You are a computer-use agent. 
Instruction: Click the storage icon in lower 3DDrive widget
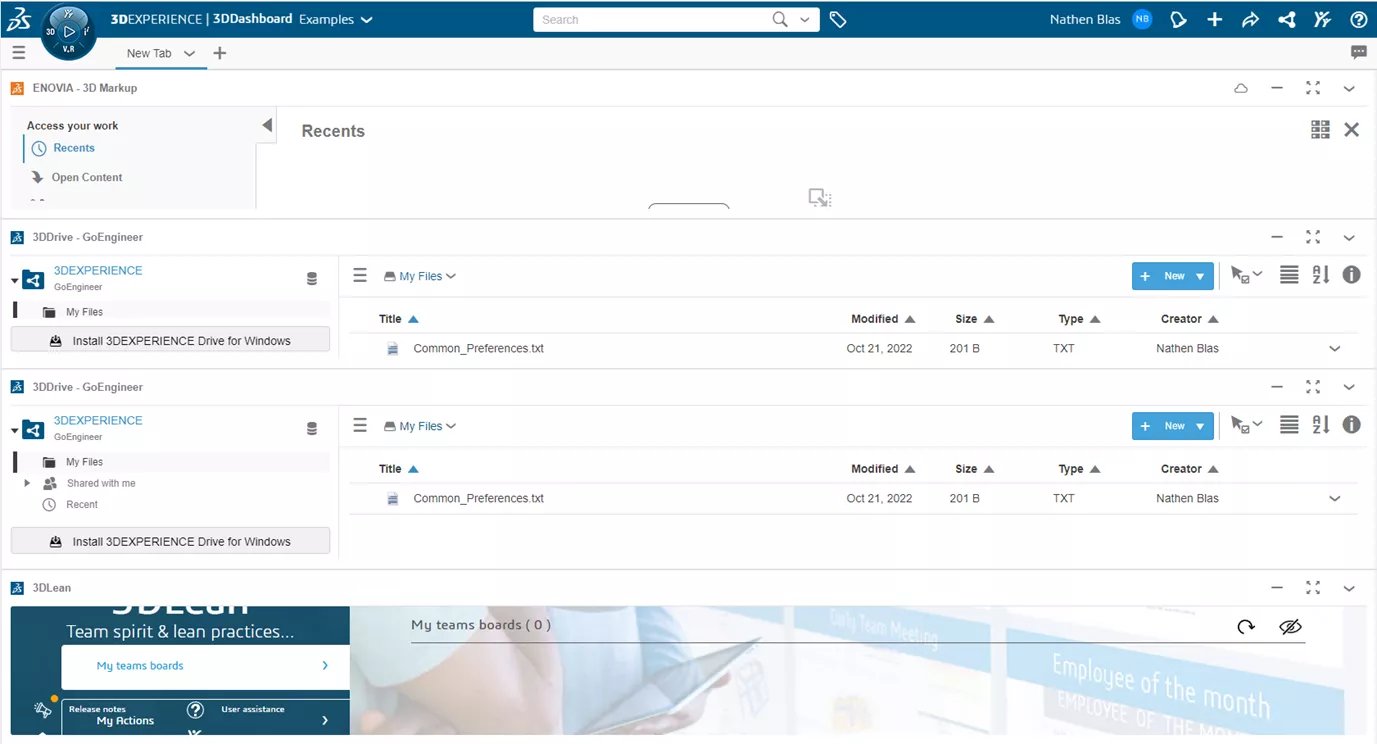312,429
